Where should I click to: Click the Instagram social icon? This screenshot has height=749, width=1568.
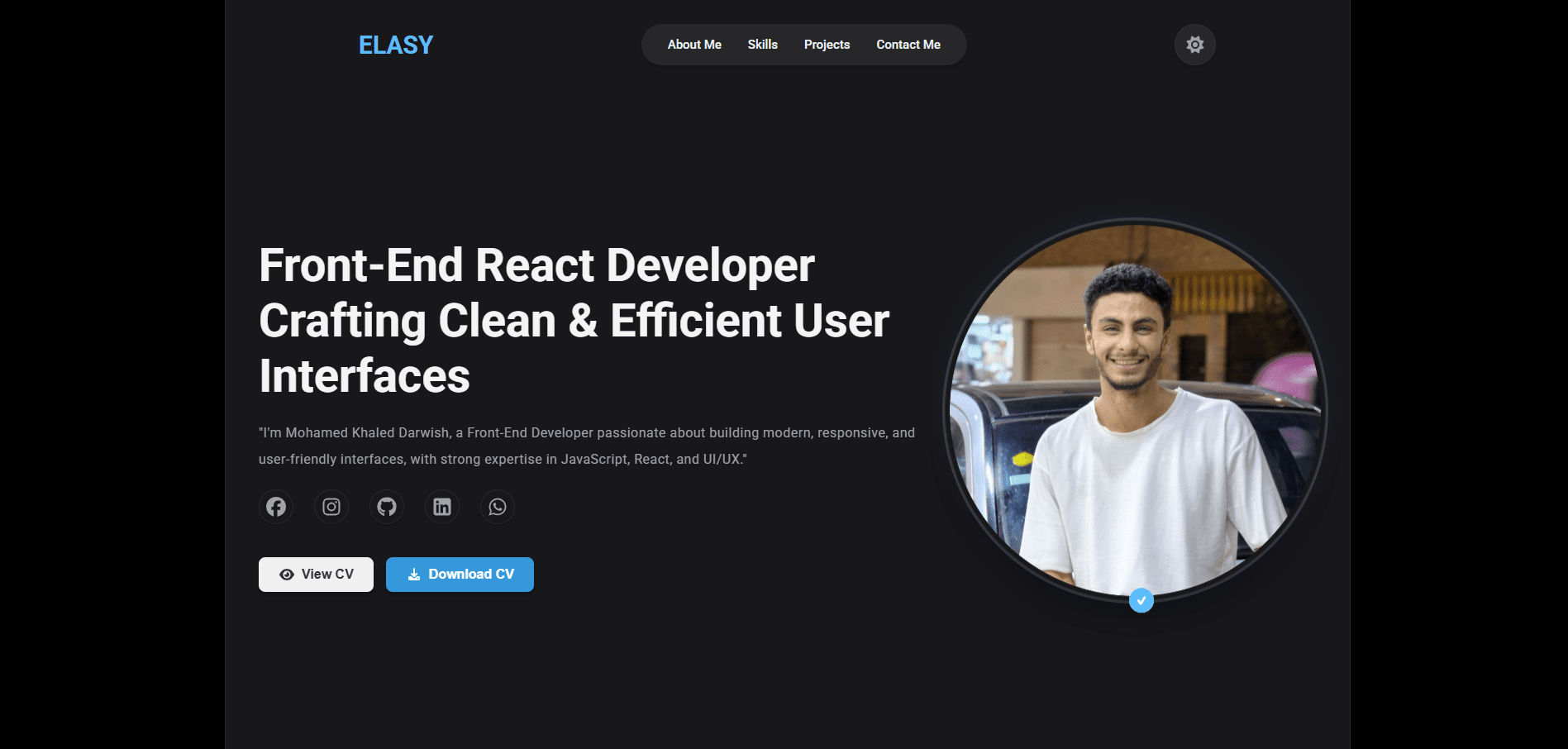pyautogui.click(x=331, y=507)
